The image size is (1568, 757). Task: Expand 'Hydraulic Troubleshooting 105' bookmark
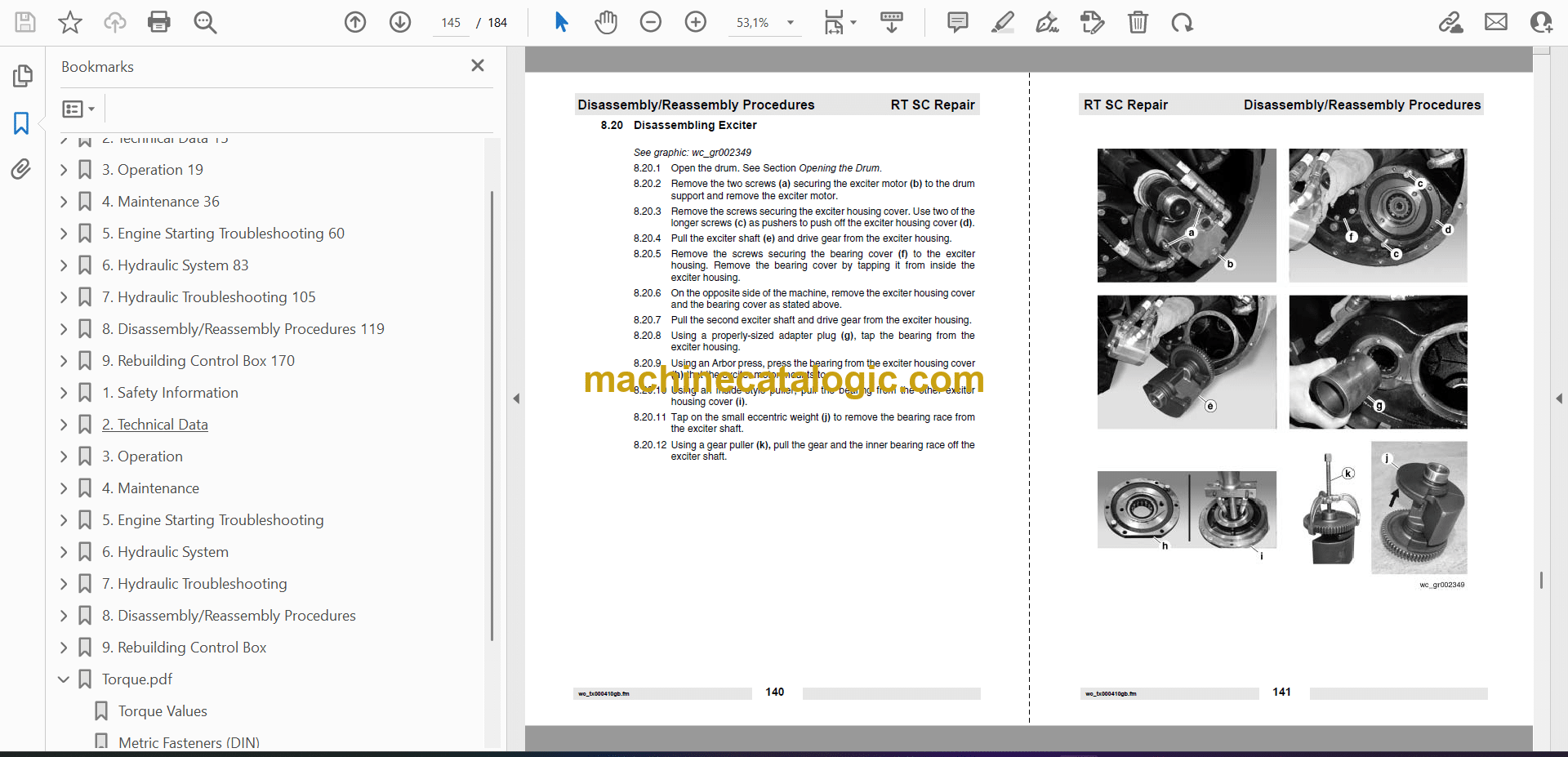(64, 297)
